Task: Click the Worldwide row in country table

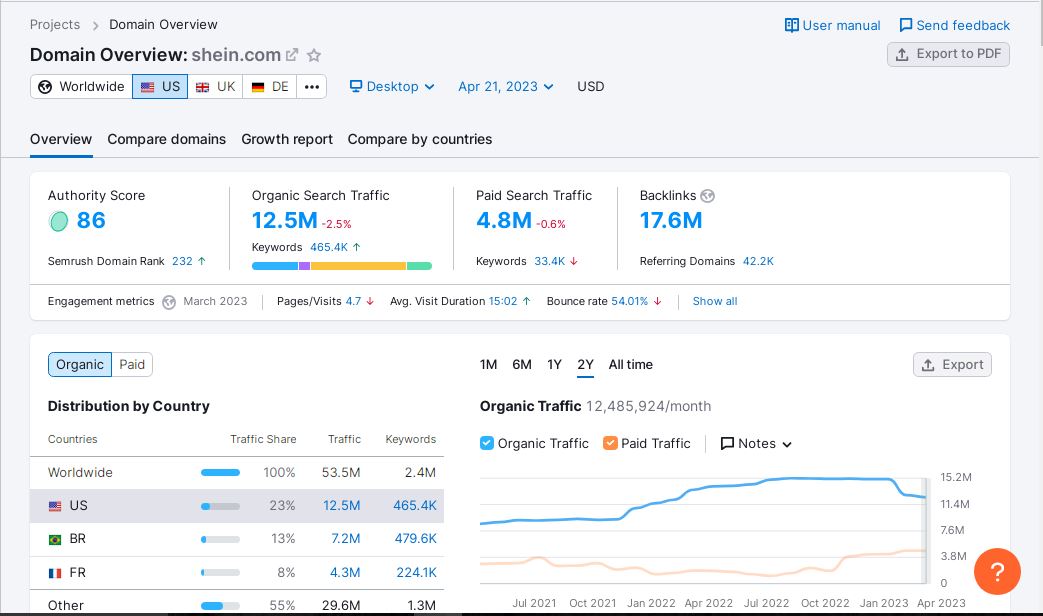Action: 237,473
